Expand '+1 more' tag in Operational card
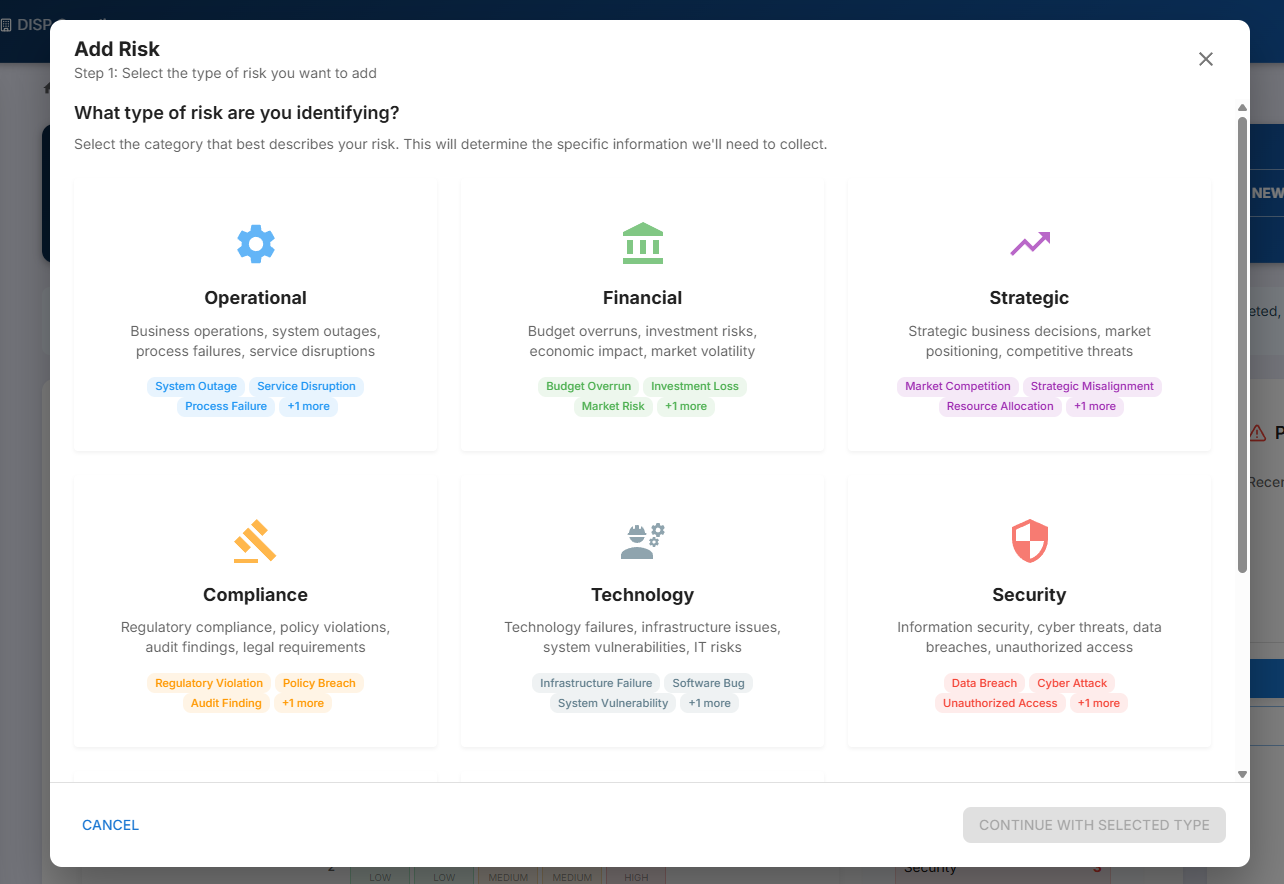Screen dimensions: 1284x884 308,407
